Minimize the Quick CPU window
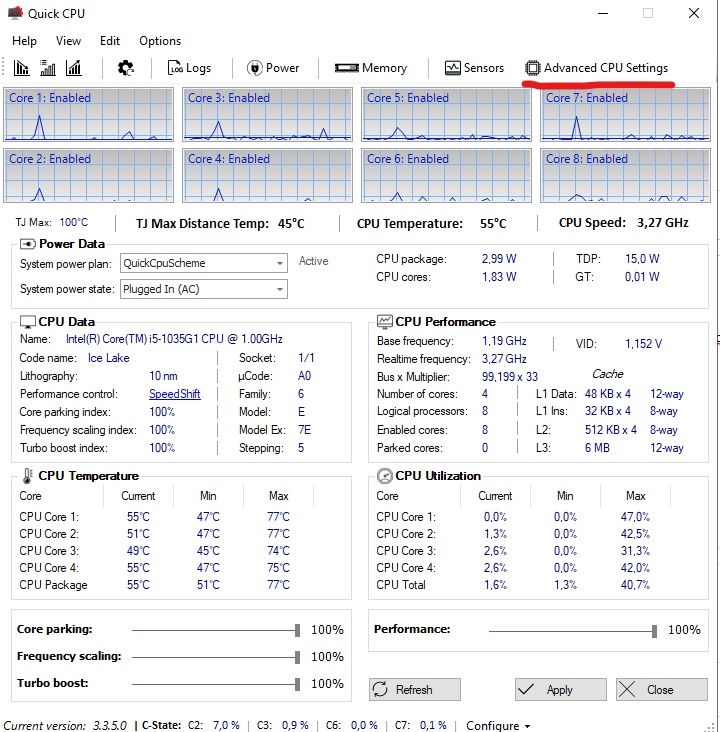This screenshot has width=720, height=732. [x=603, y=13]
